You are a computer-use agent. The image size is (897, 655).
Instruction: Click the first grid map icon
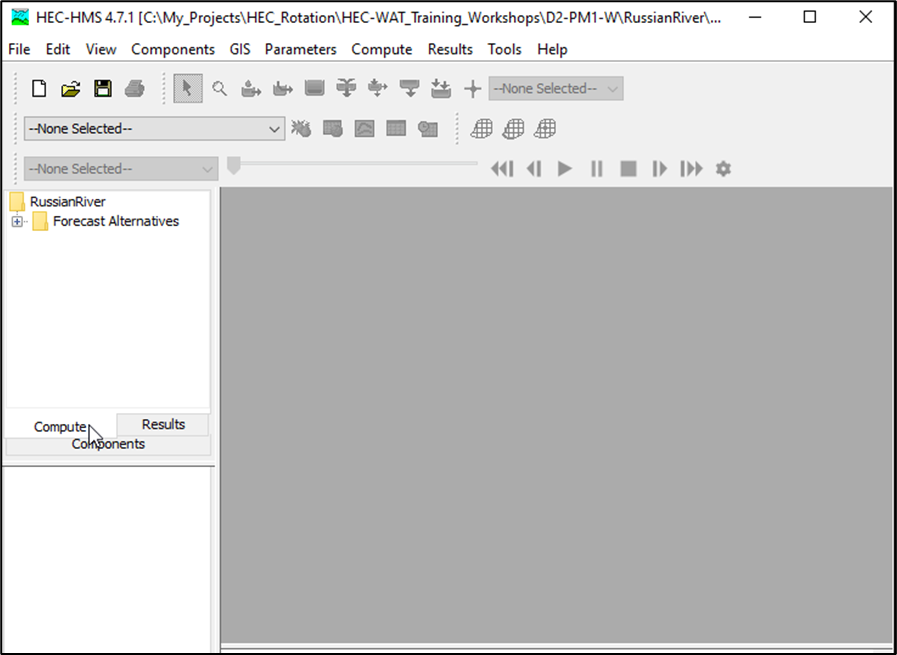482,129
